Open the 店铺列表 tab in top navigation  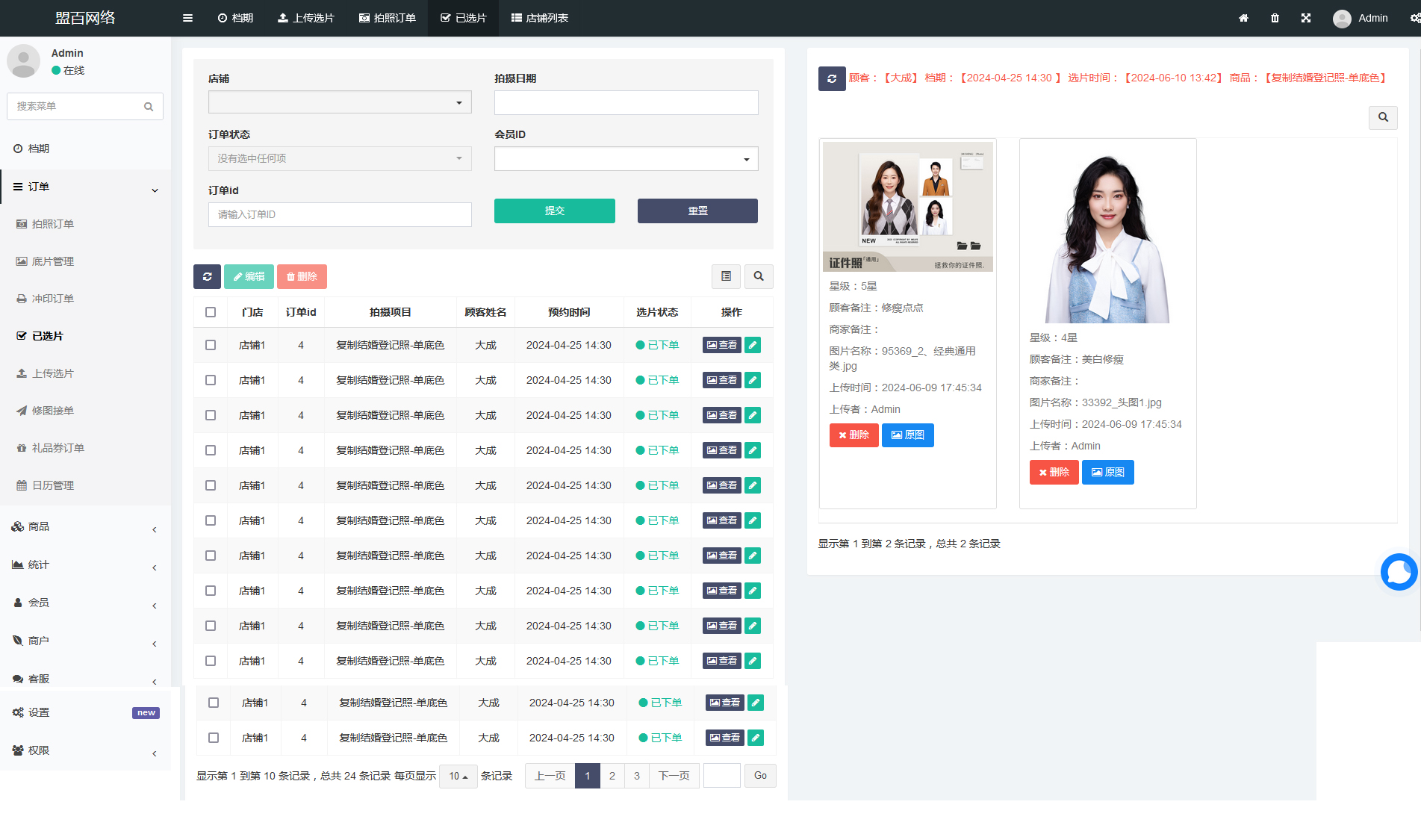click(x=539, y=18)
